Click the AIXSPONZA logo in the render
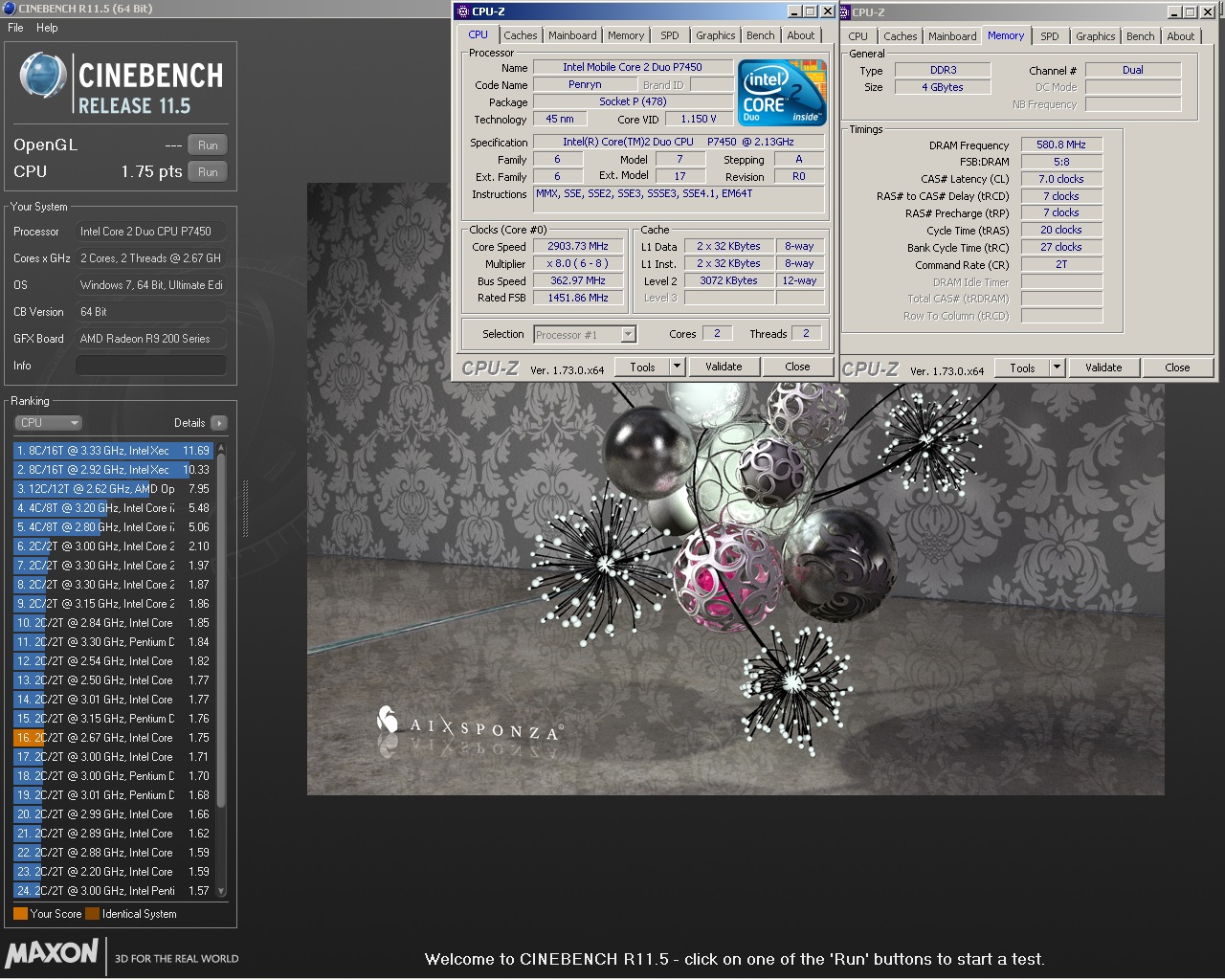The height and width of the screenshot is (980, 1225). (x=469, y=724)
